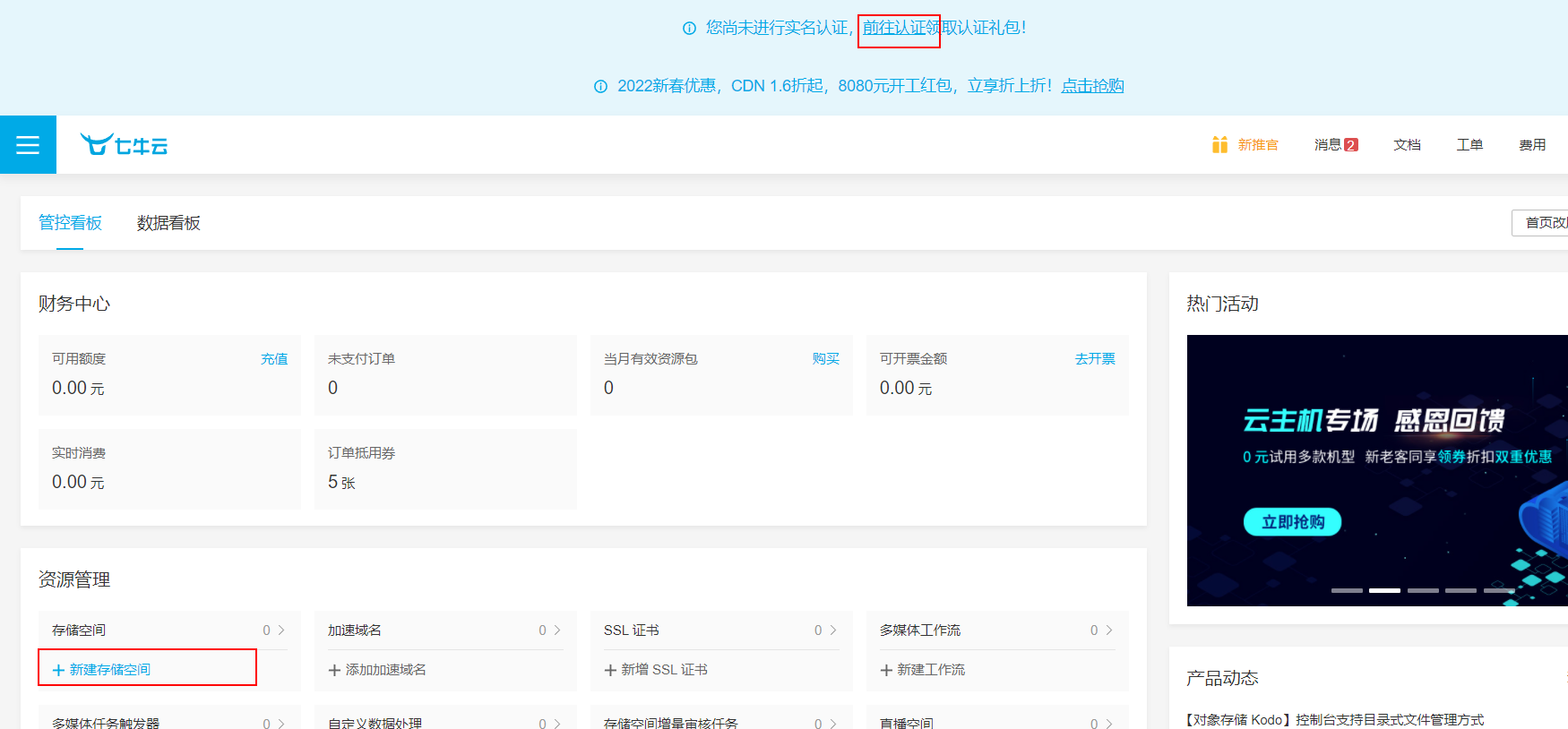Viewport: 1568px width, 729px height.
Task: Click 添加加速域名 link
Action: (x=386, y=670)
